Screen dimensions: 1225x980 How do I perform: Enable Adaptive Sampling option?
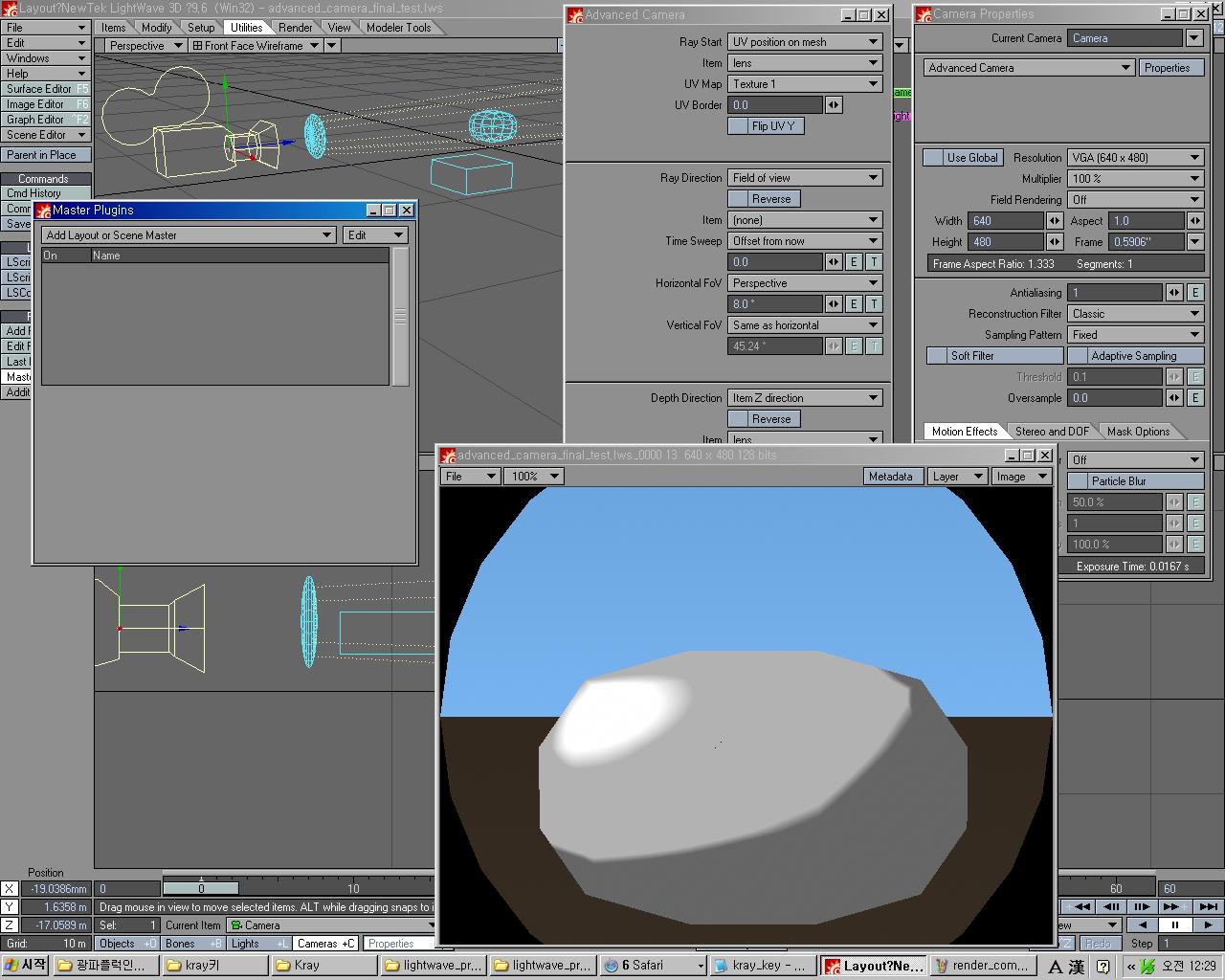(1078, 356)
